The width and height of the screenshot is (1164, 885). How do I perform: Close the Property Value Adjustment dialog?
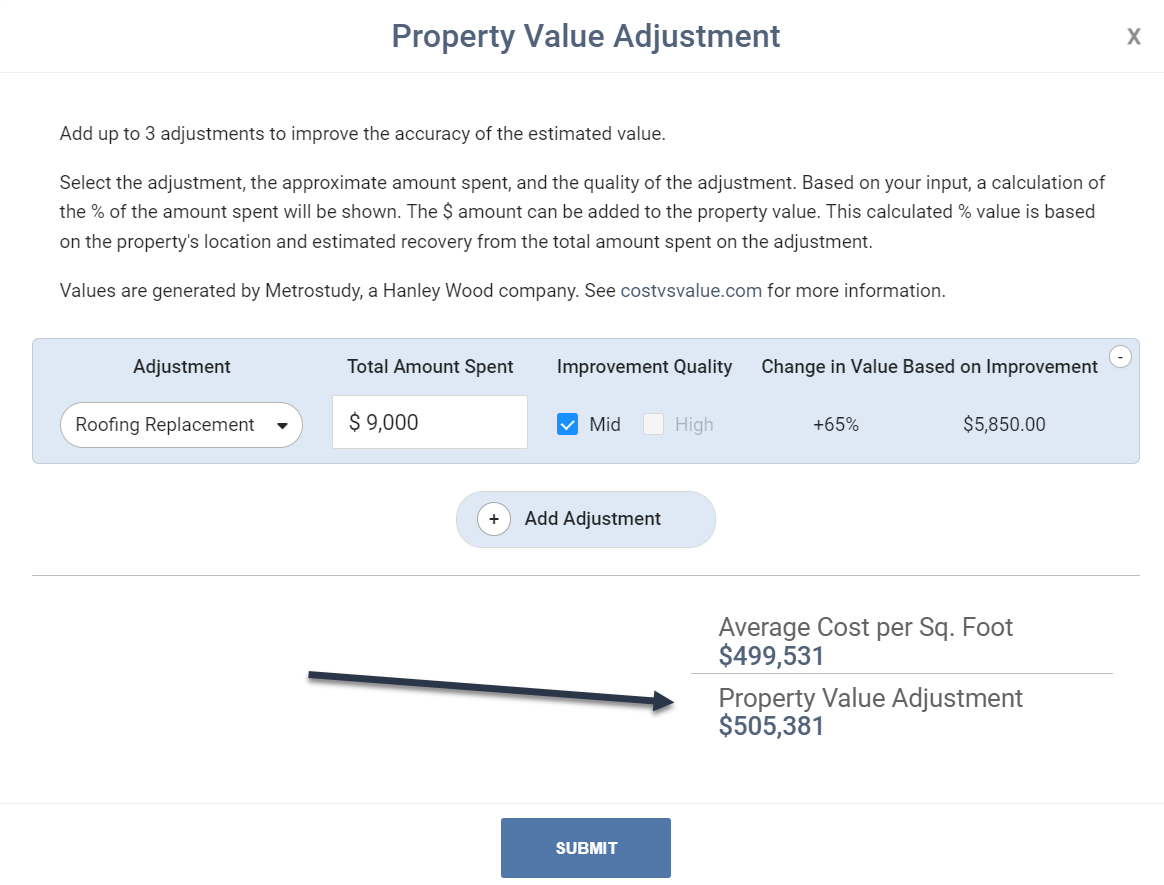1134,37
